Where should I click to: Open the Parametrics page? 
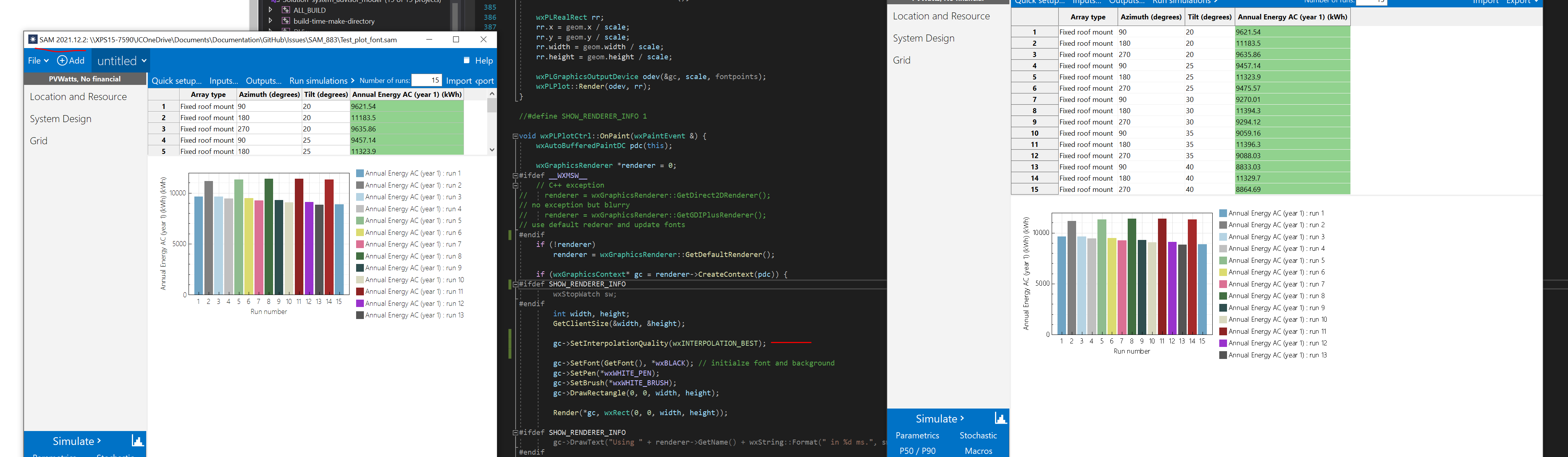pos(917,435)
